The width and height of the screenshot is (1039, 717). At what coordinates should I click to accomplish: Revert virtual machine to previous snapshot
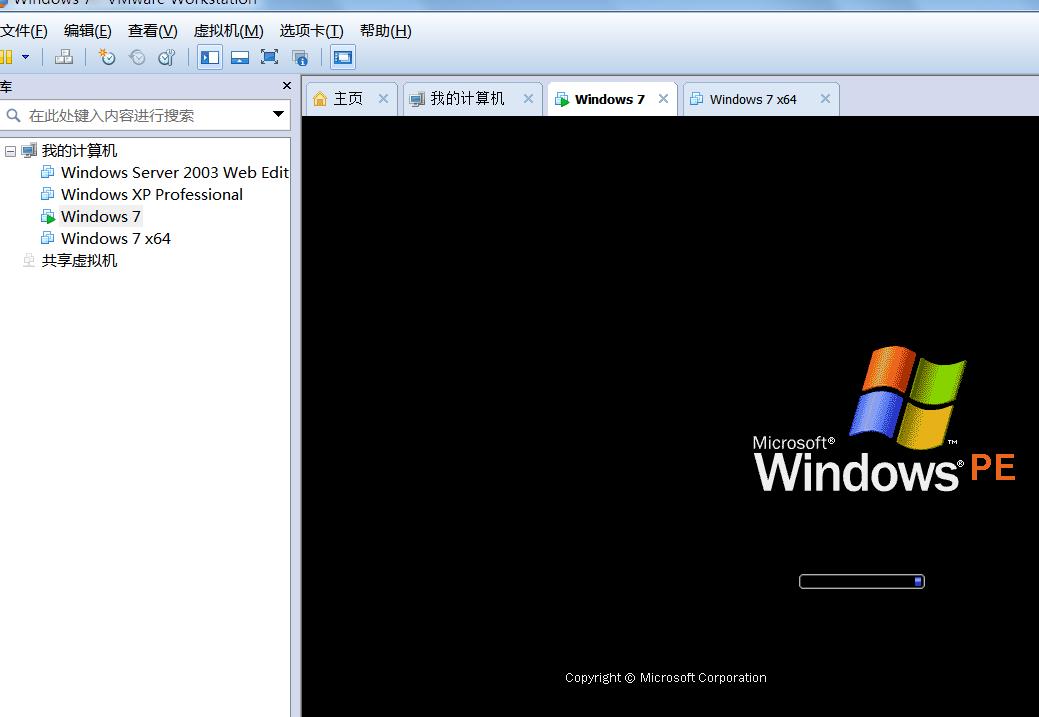[137, 57]
